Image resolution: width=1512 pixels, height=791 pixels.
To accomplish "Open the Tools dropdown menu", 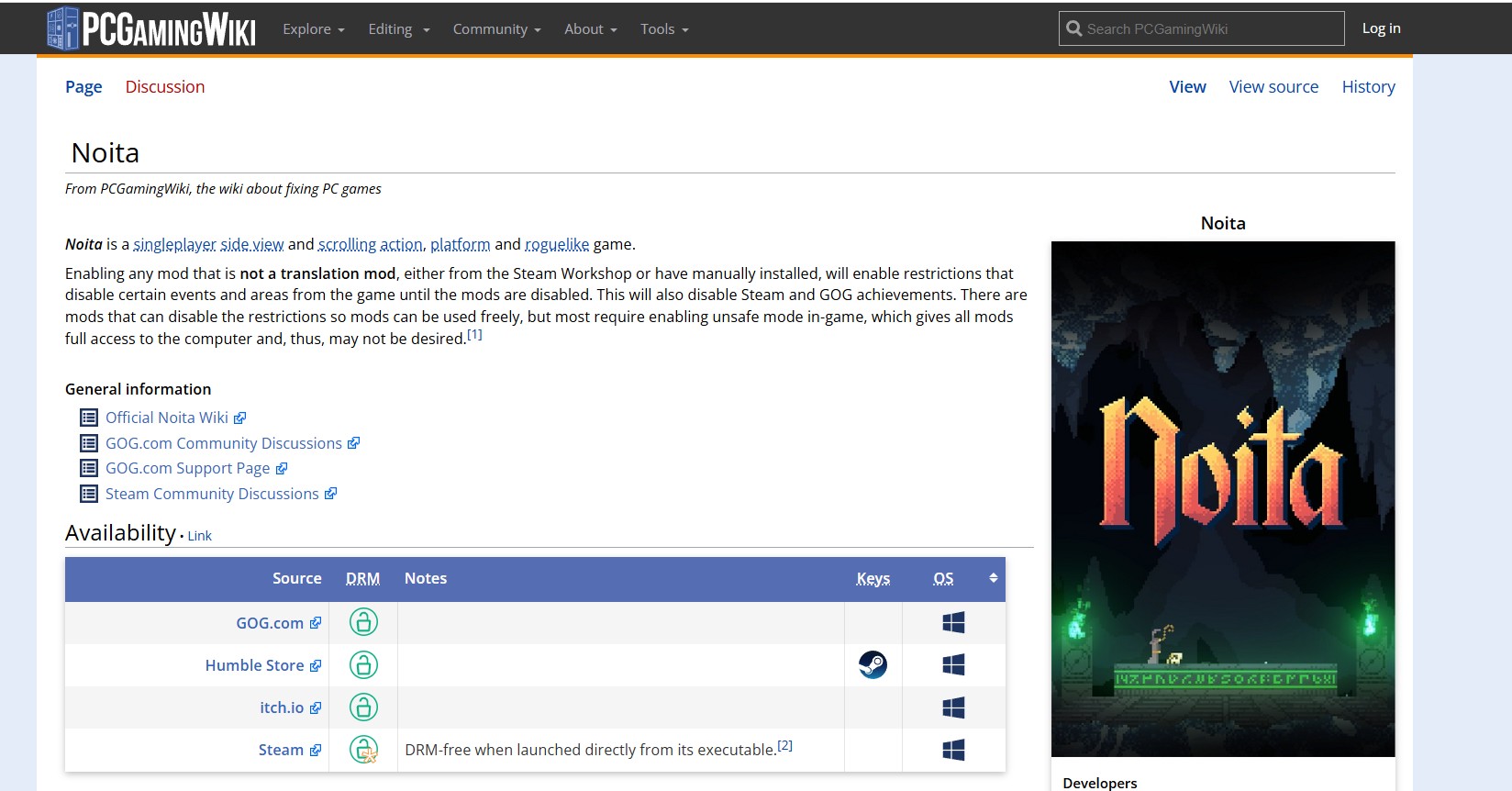I will [x=664, y=29].
